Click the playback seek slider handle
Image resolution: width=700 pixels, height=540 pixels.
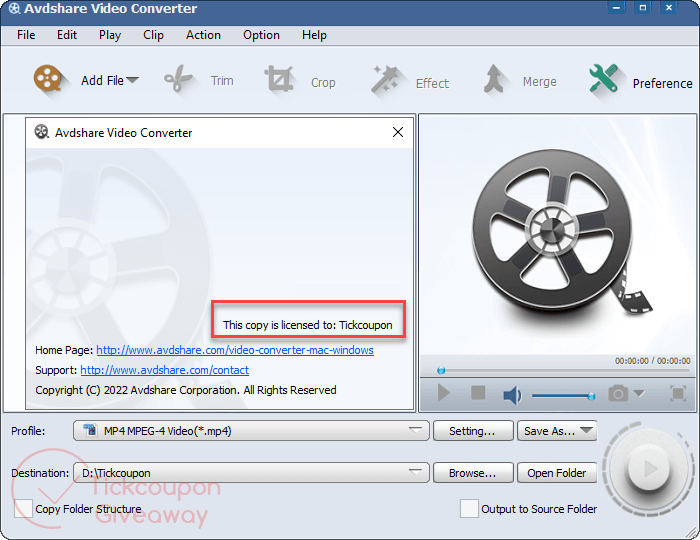coord(441,370)
